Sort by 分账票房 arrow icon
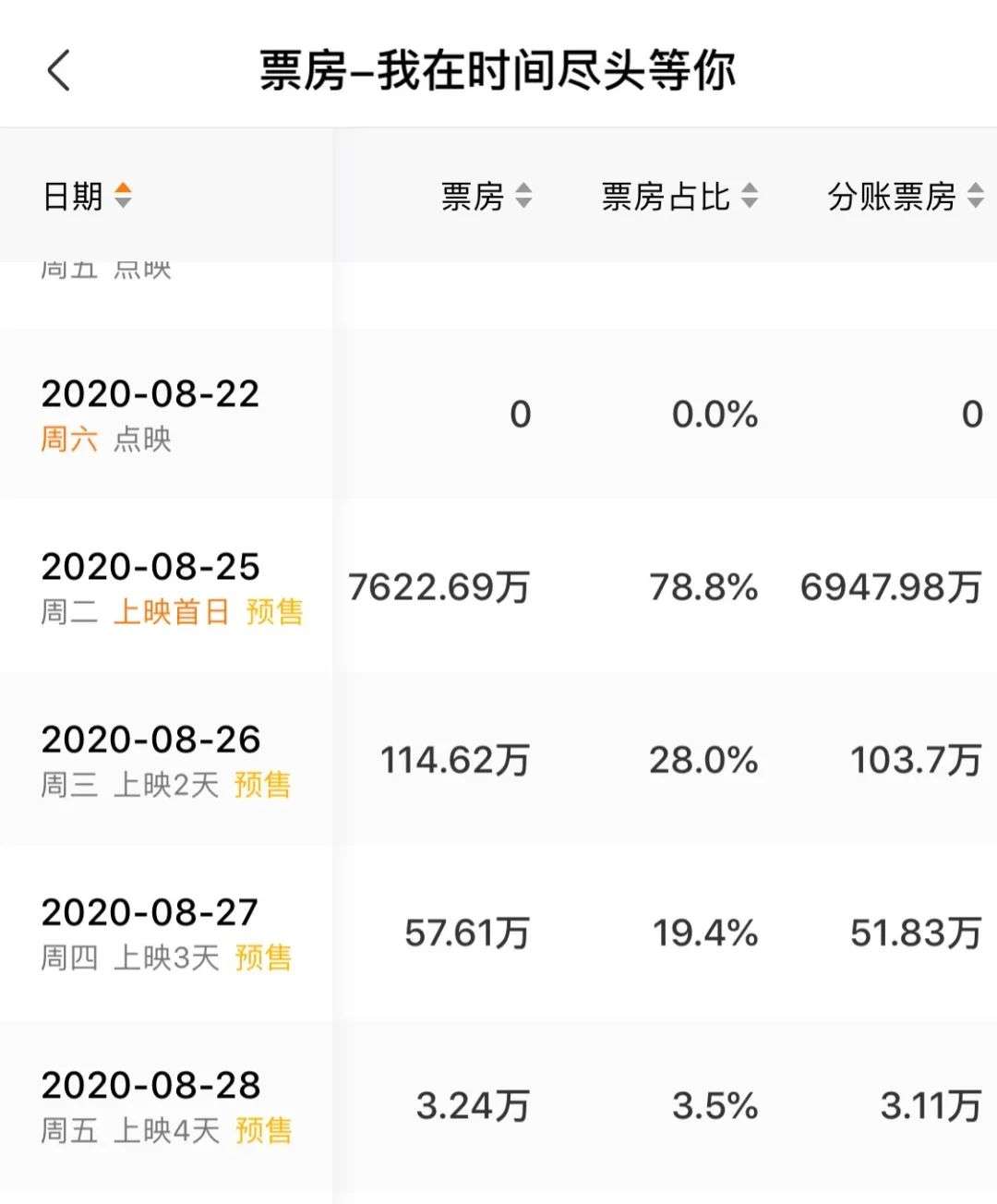The image size is (997, 1204). click(x=976, y=196)
